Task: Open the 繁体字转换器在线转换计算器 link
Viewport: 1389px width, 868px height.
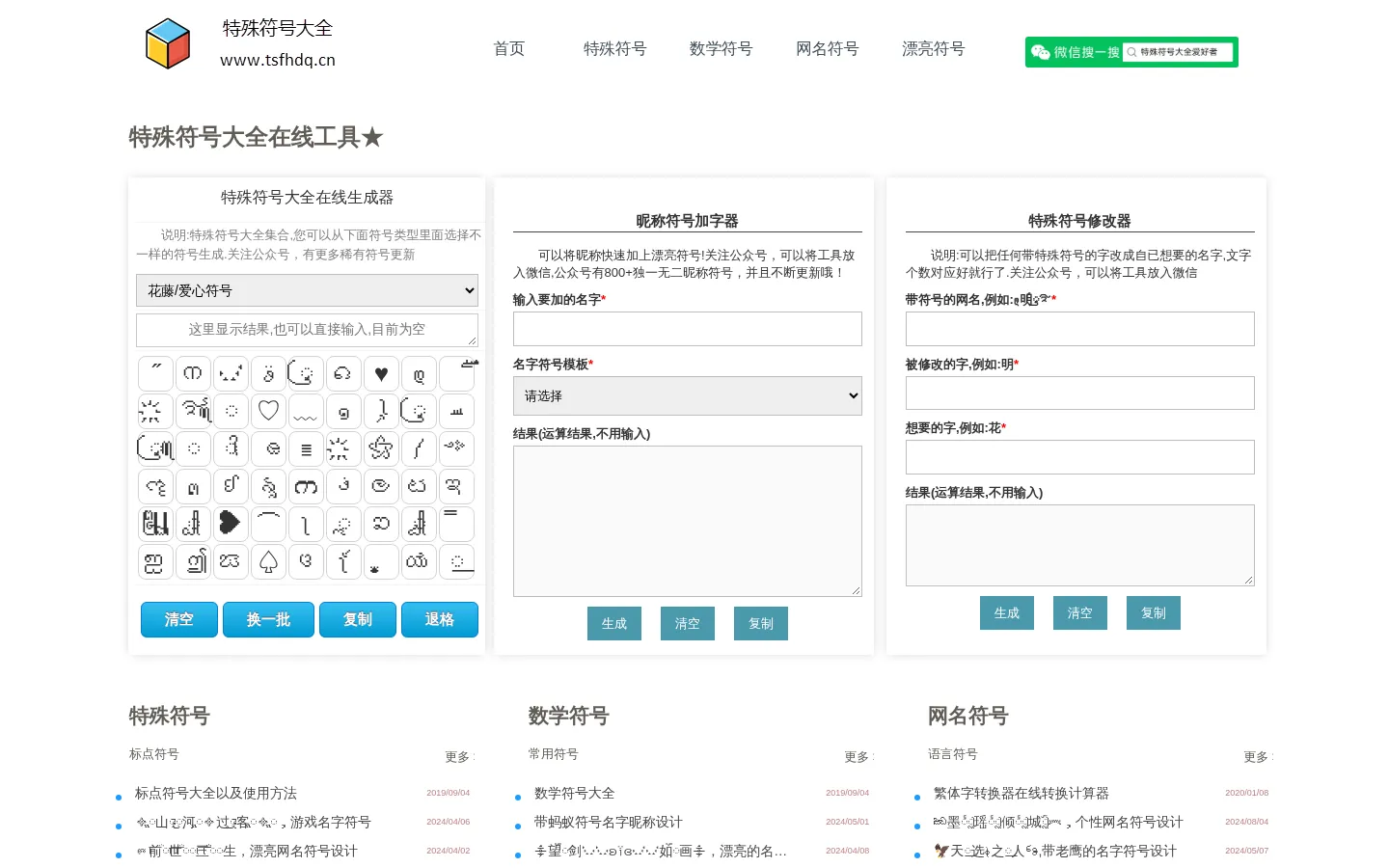Action: pyautogui.click(x=1021, y=793)
